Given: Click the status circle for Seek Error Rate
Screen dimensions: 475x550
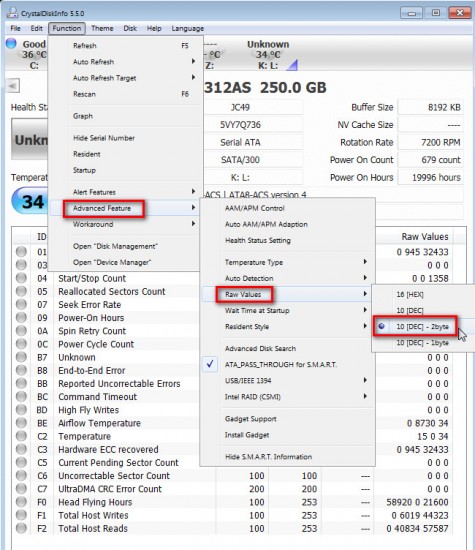Looking at the screenshot, I should coord(21,304).
